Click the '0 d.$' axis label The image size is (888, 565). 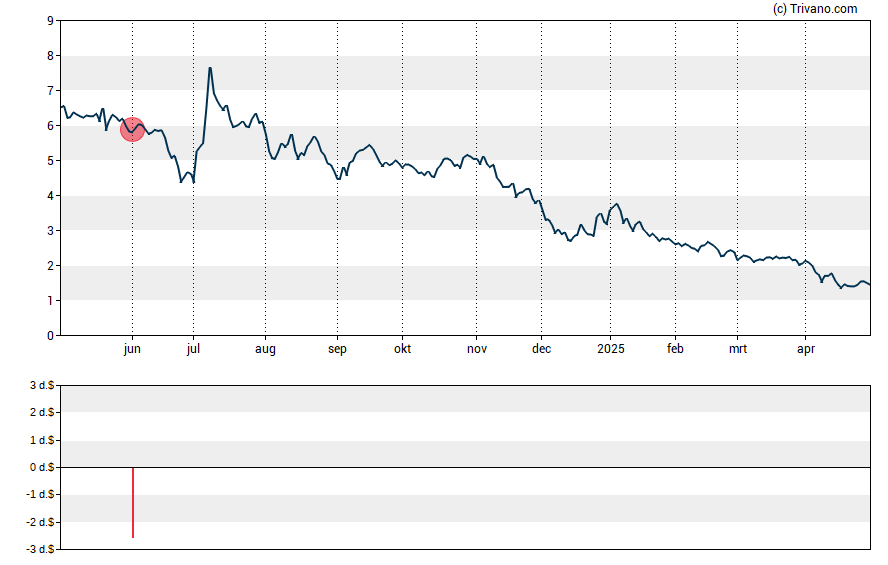point(42,467)
